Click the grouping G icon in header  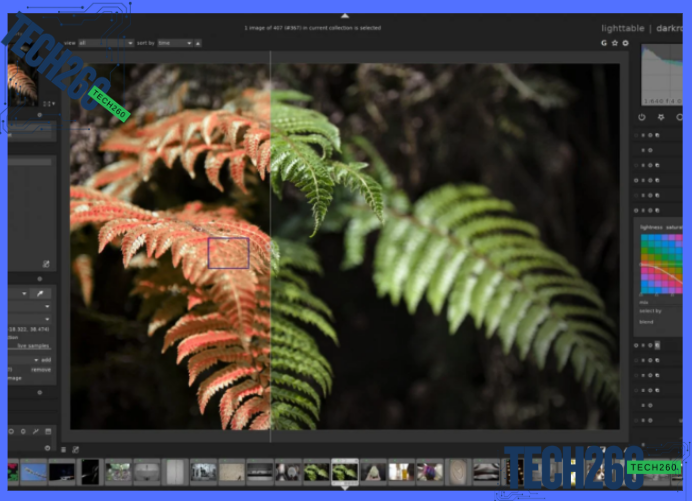604,44
